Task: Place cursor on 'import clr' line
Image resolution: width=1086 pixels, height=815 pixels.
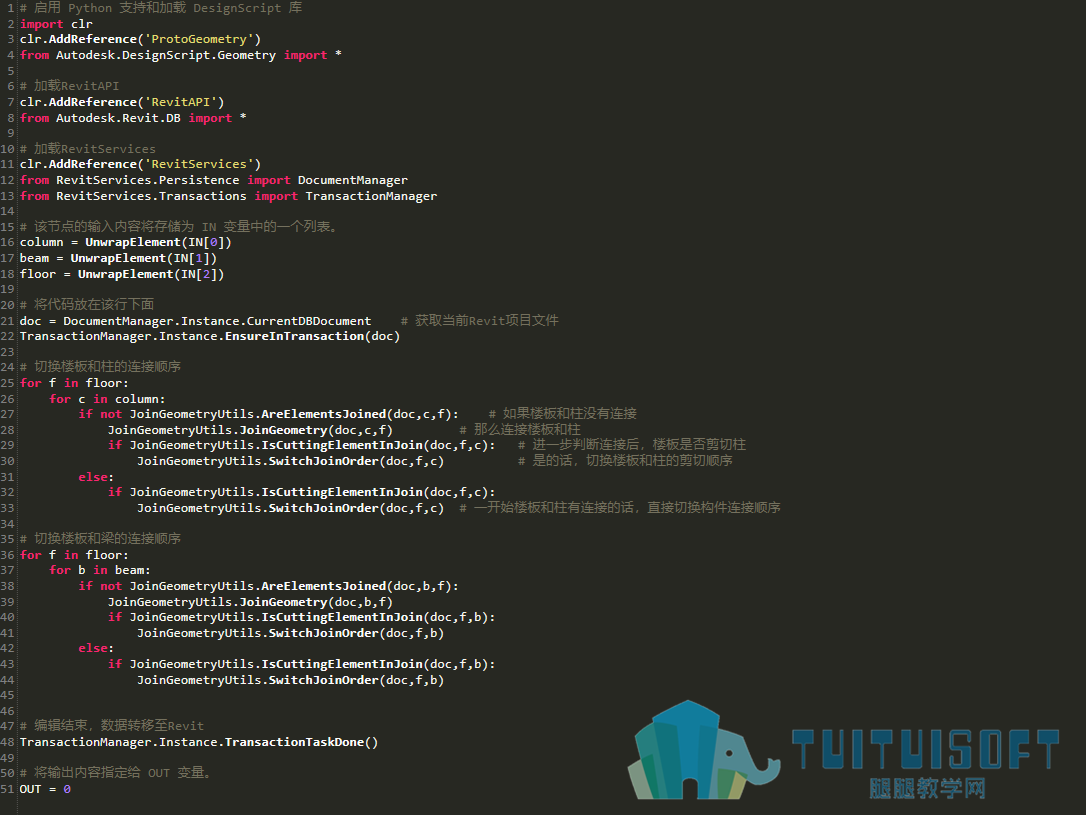Action: pos(56,24)
